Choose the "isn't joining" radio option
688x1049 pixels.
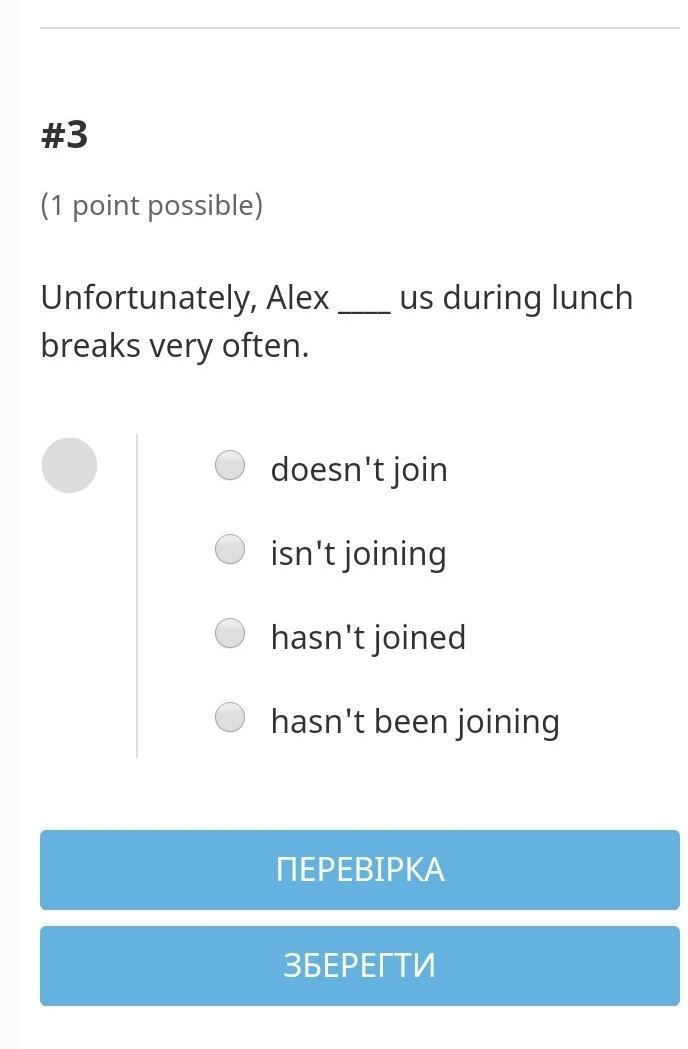pyautogui.click(x=230, y=549)
